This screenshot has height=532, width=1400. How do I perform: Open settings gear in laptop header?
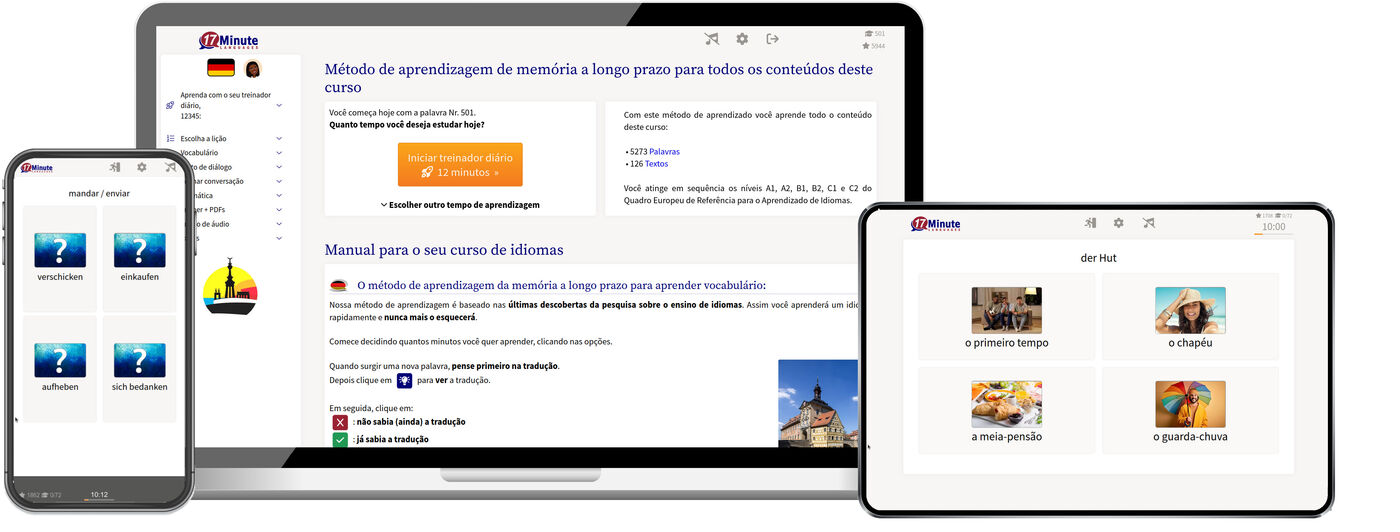742,39
